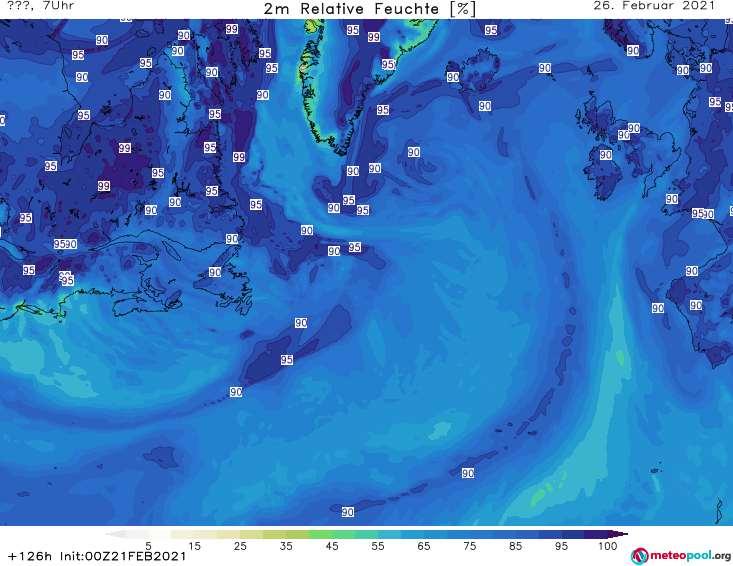Image resolution: width=733 pixels, height=566 pixels.
Task: Click the '???, 7Uhr' time label
Action: (41, 6)
